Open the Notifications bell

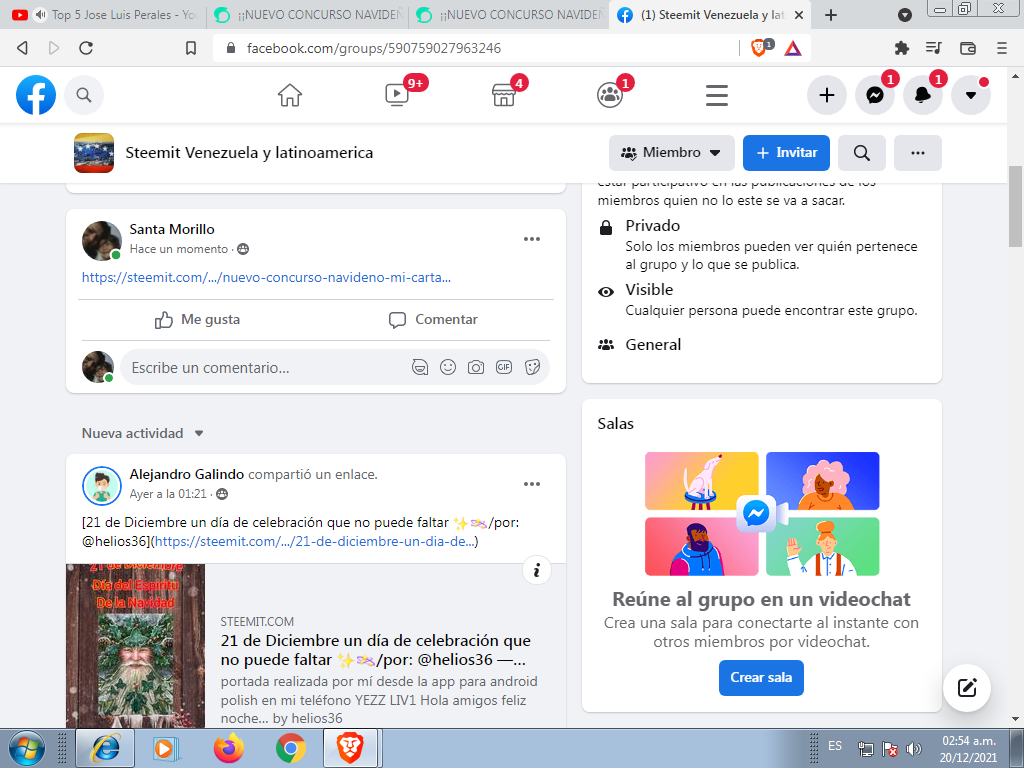[923, 95]
